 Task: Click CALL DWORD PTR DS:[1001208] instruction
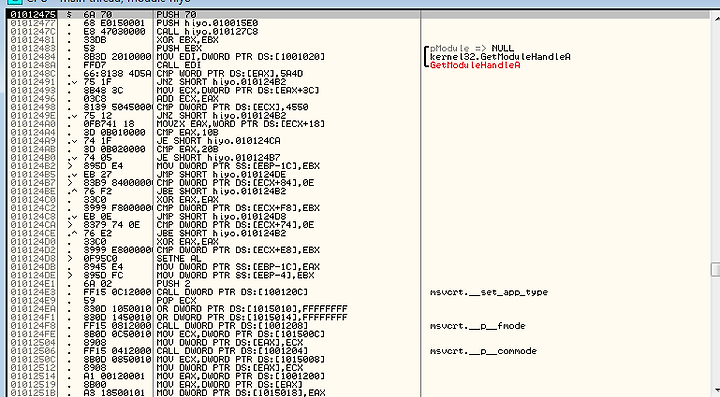click(x=232, y=325)
